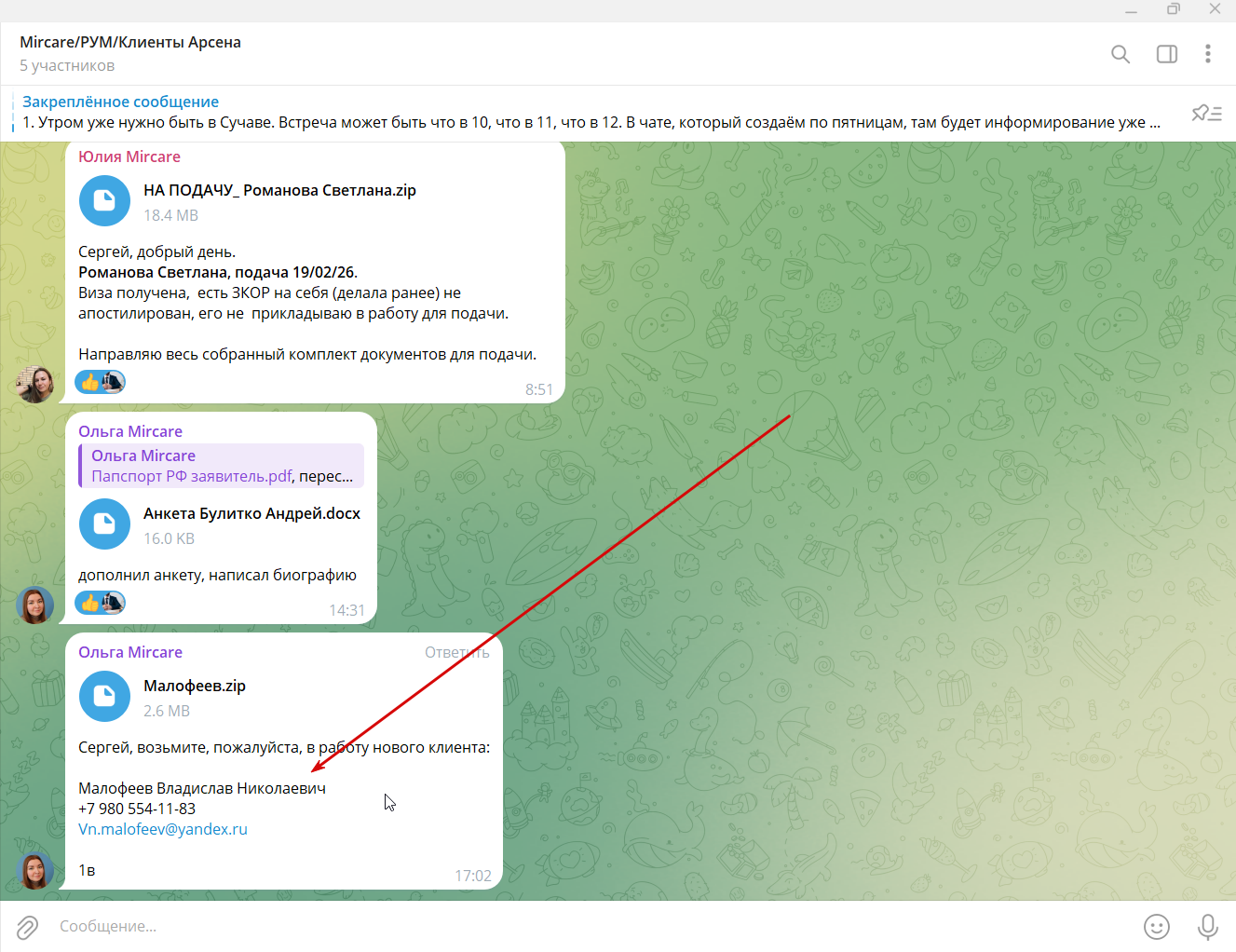
Task: Open the emoji picker
Action: point(1157,927)
